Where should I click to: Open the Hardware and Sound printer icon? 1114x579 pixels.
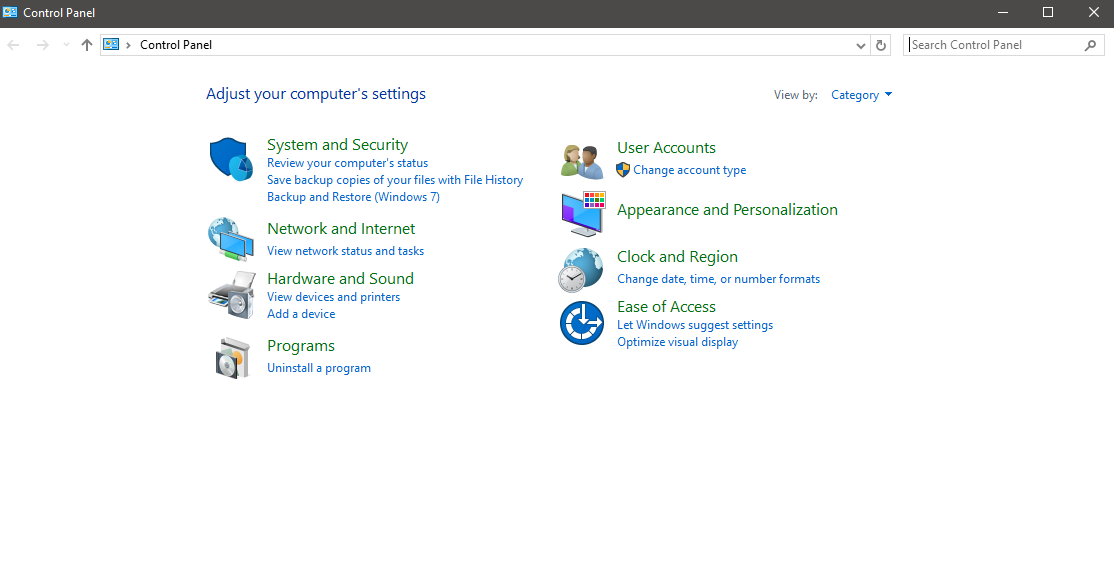(x=232, y=295)
